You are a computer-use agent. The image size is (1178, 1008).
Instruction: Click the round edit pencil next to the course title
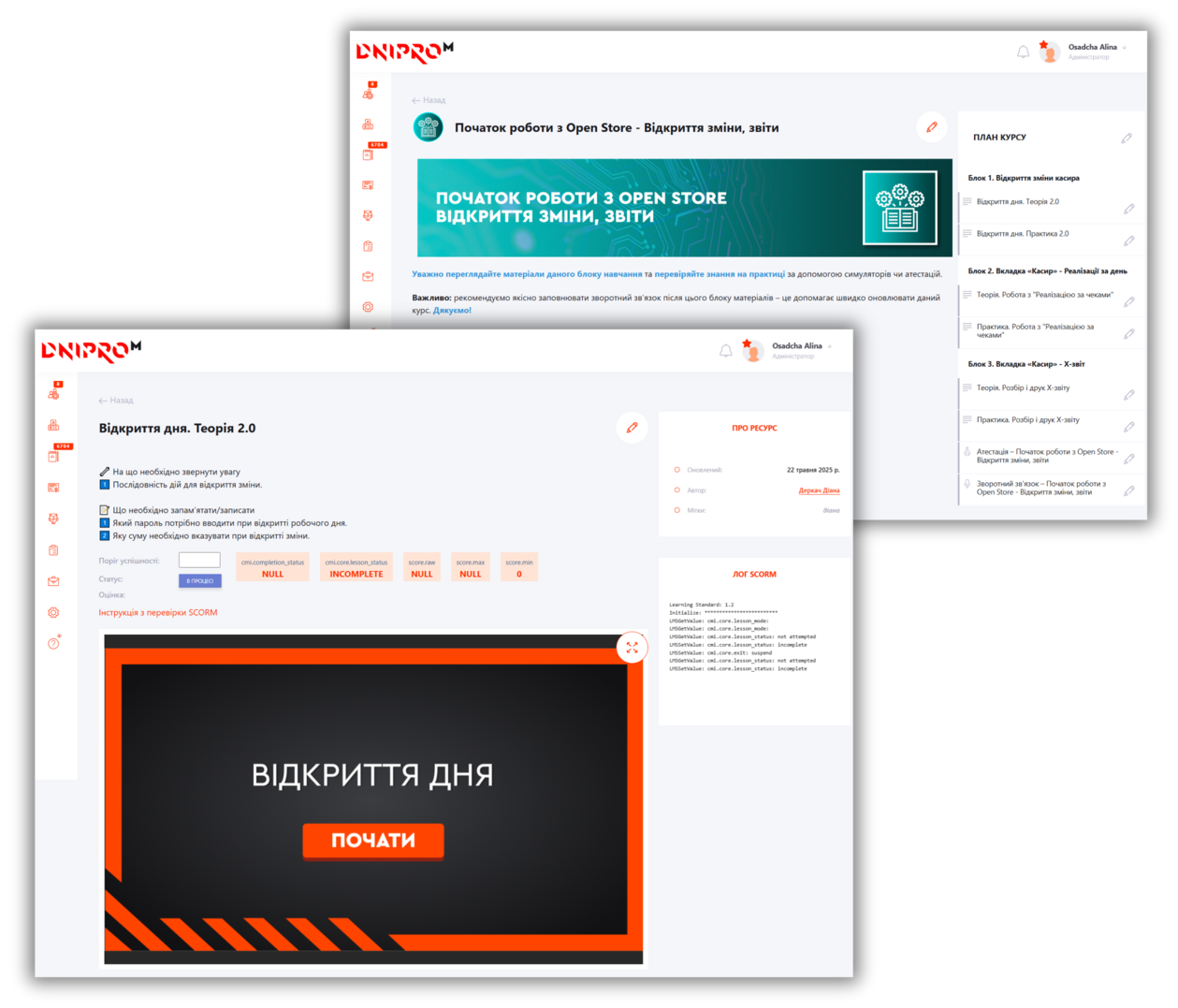[x=931, y=127]
